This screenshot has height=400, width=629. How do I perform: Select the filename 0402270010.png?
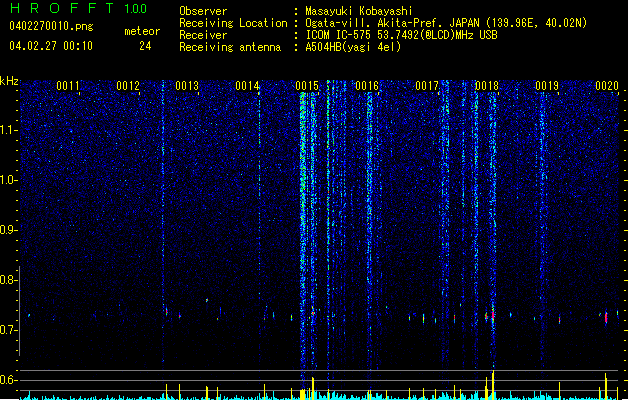[51, 26]
